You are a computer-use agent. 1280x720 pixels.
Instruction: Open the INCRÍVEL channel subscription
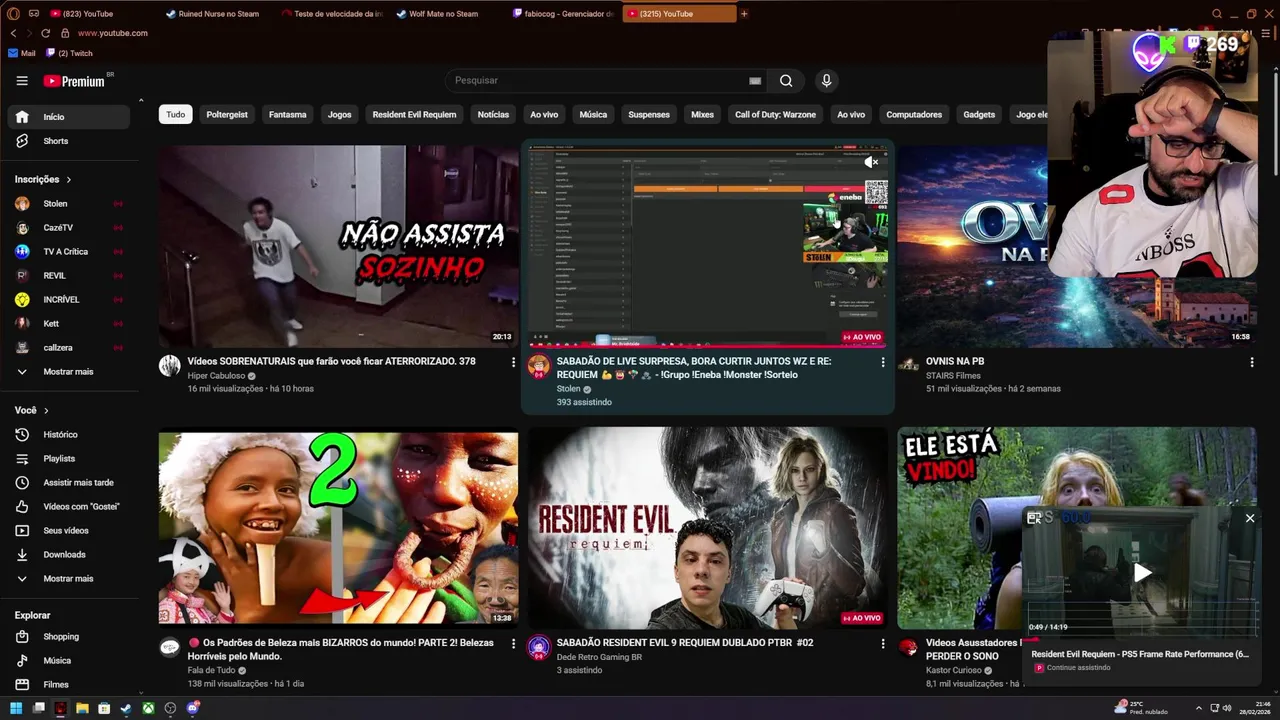click(68, 300)
